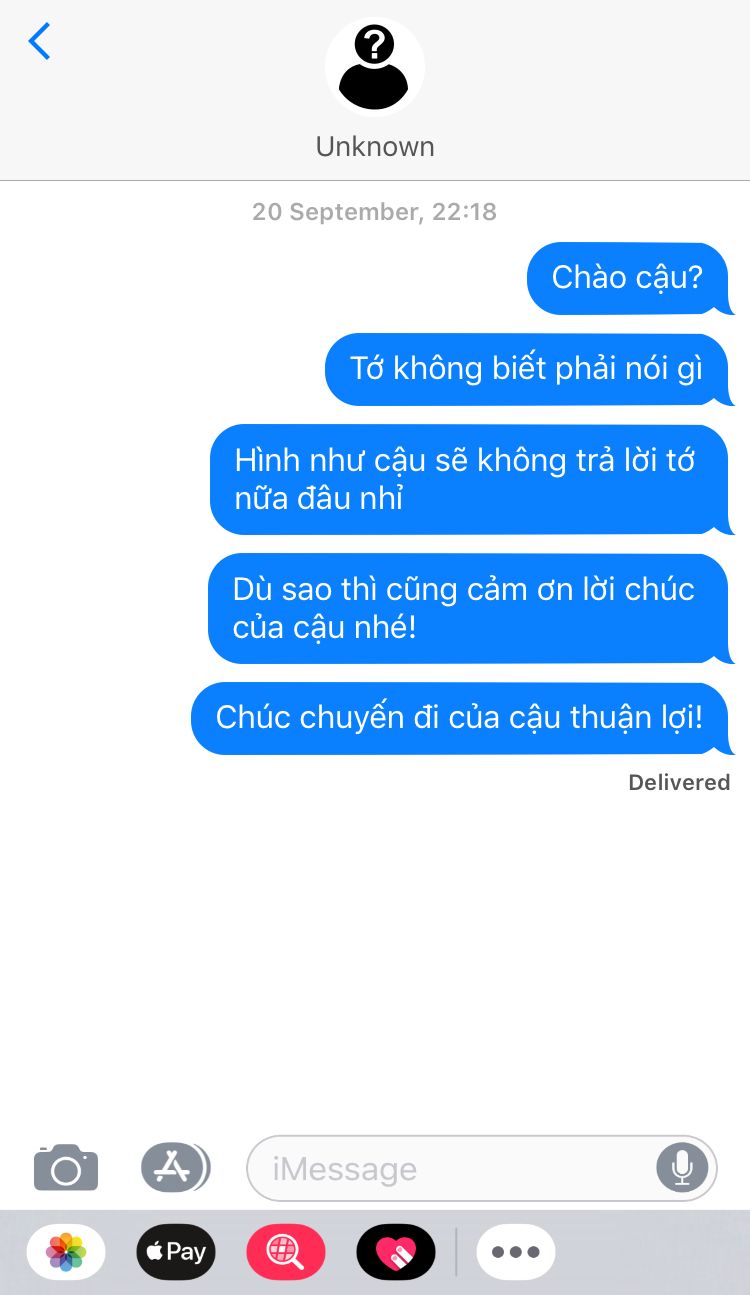
Task: Open Apple Pay in app strip
Action: click(x=176, y=1251)
